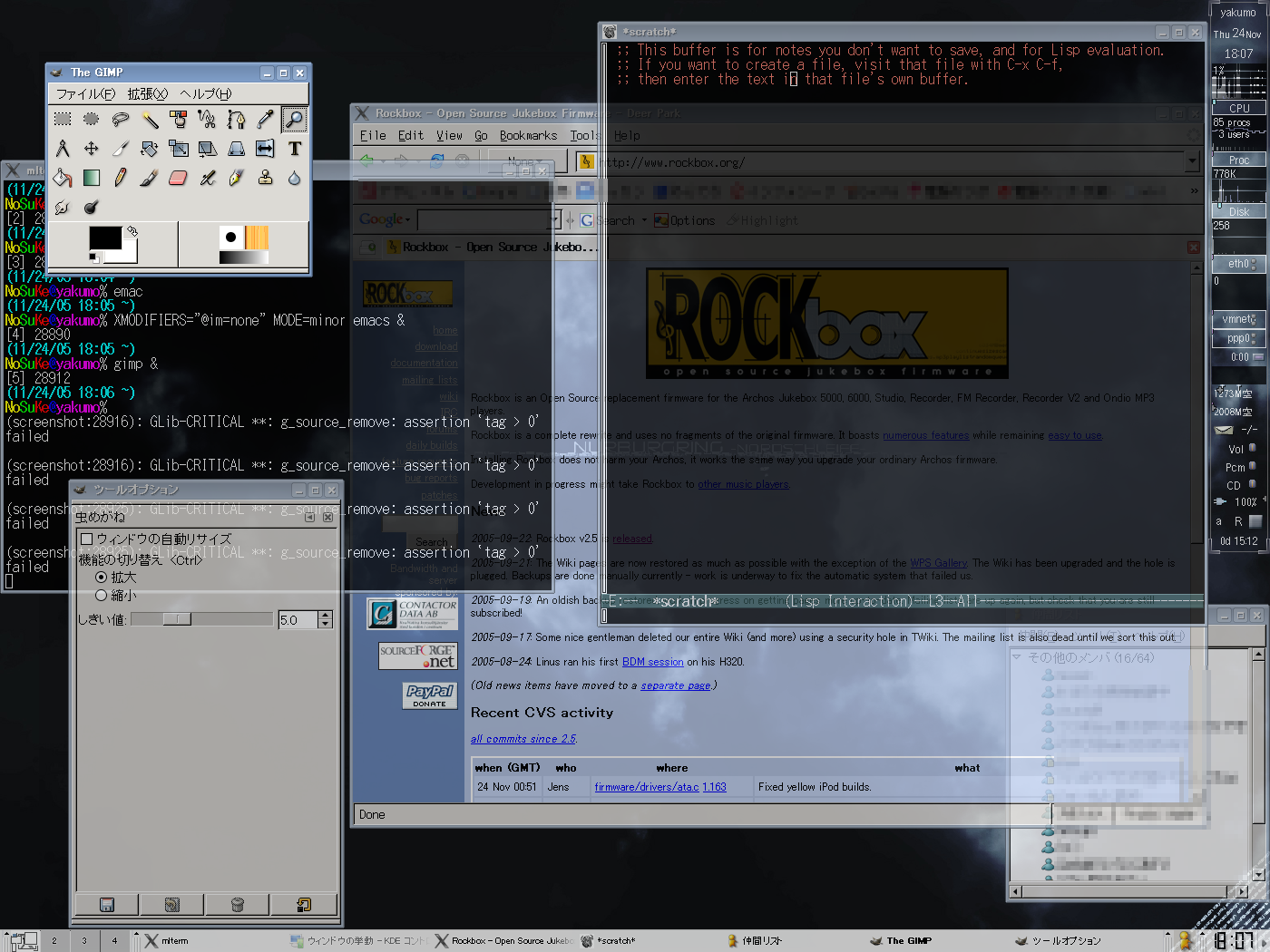Open the browser File menu
Screen dimensions: 1270x952
tap(373, 135)
